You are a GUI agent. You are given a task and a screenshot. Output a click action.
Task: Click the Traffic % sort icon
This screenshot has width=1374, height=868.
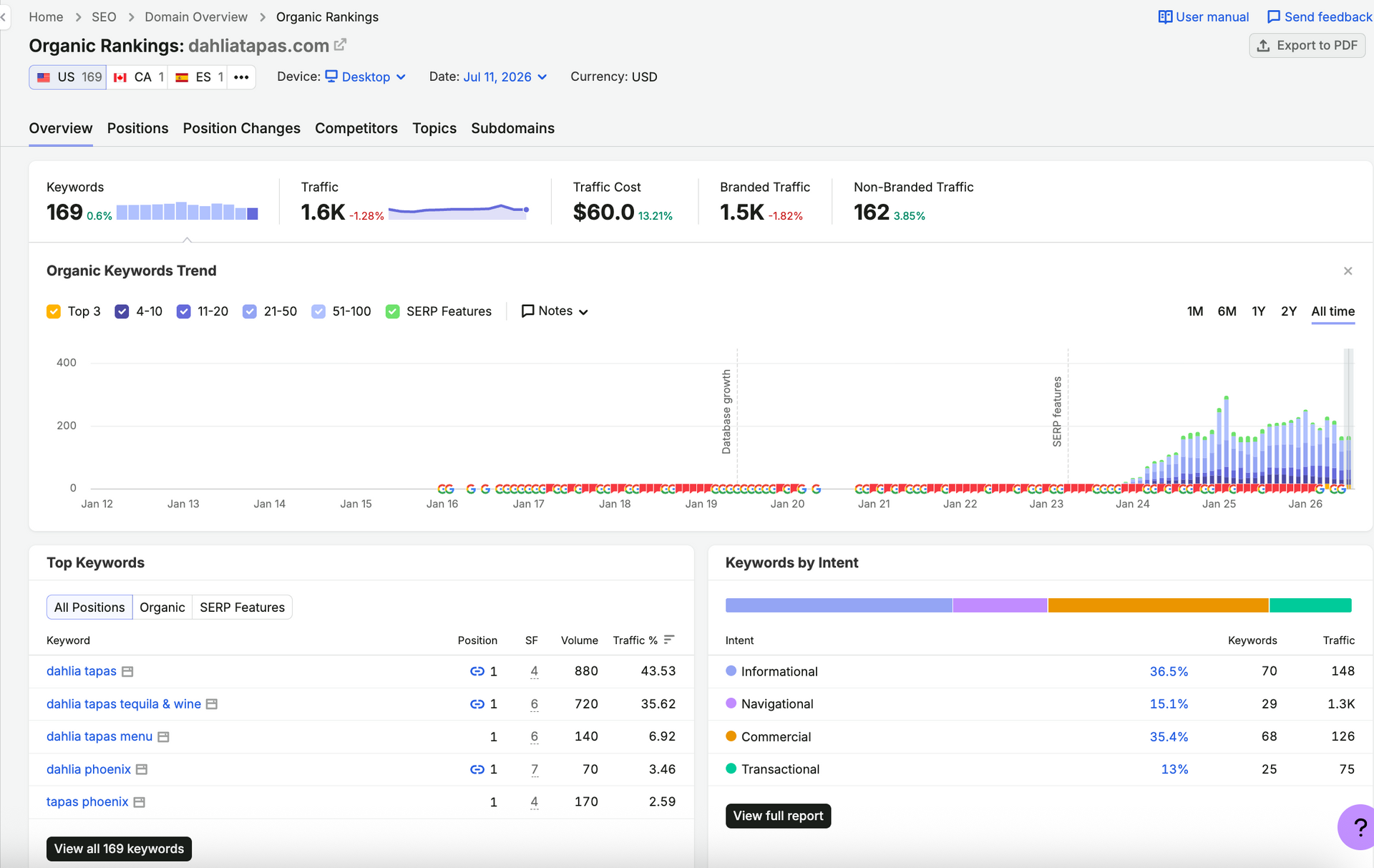[x=669, y=640]
